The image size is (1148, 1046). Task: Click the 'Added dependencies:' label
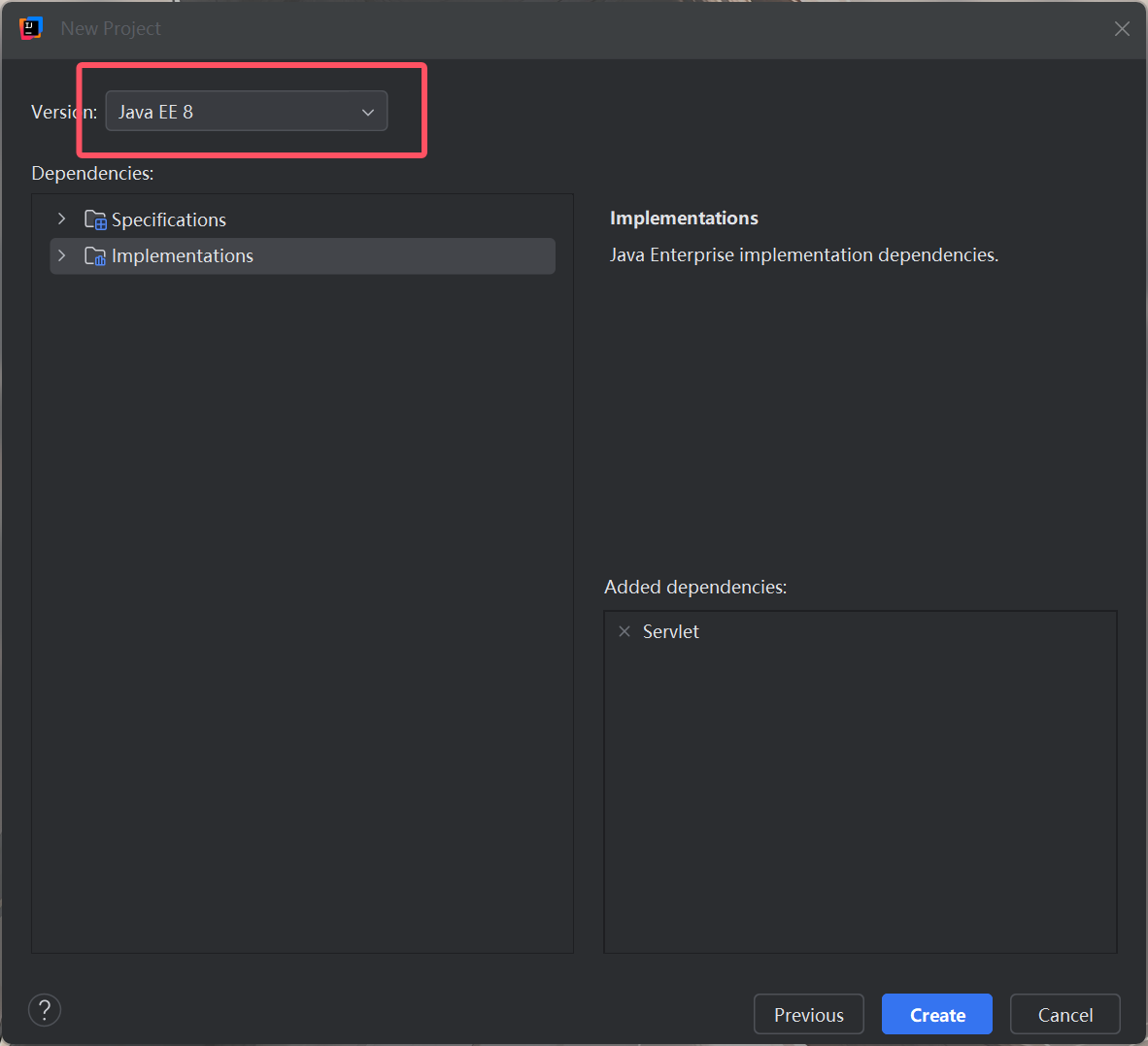695,587
